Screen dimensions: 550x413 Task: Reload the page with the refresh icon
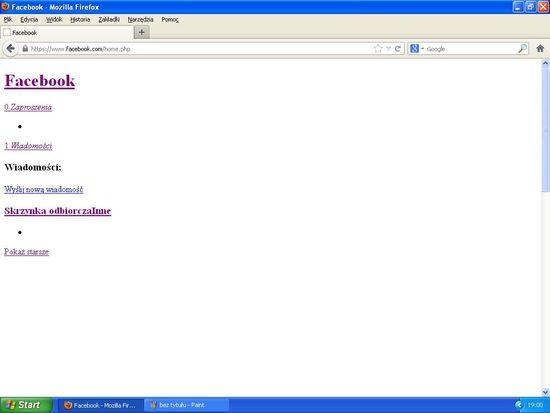tap(397, 49)
